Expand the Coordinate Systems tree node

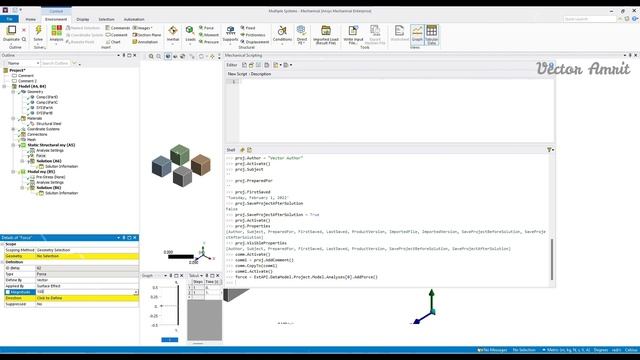[13, 129]
